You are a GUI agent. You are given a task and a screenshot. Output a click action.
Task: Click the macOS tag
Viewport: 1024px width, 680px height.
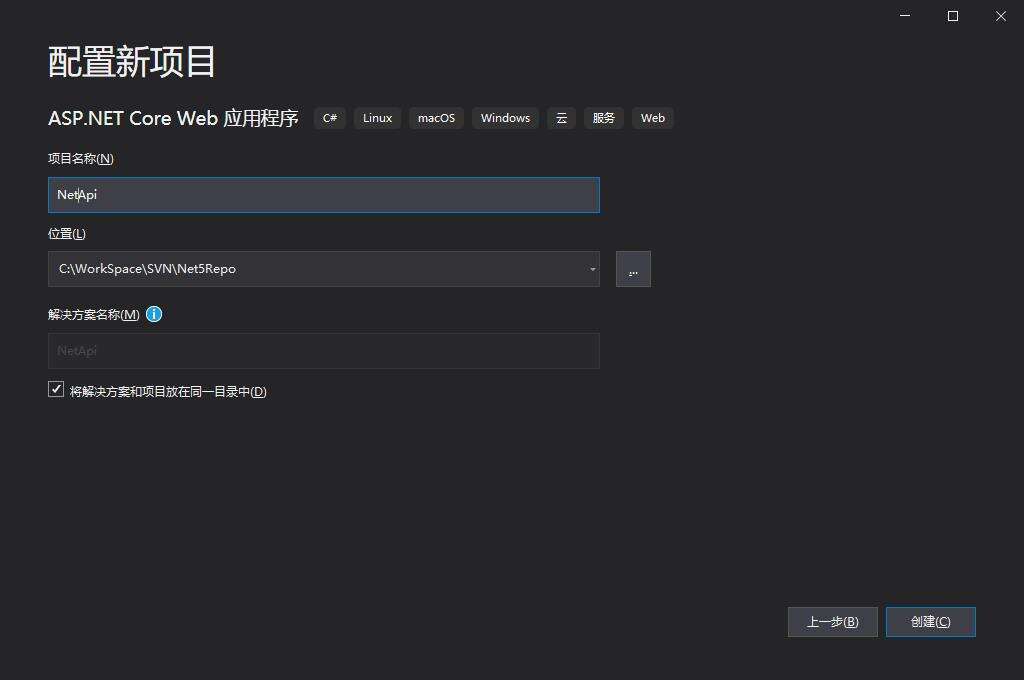pos(436,118)
